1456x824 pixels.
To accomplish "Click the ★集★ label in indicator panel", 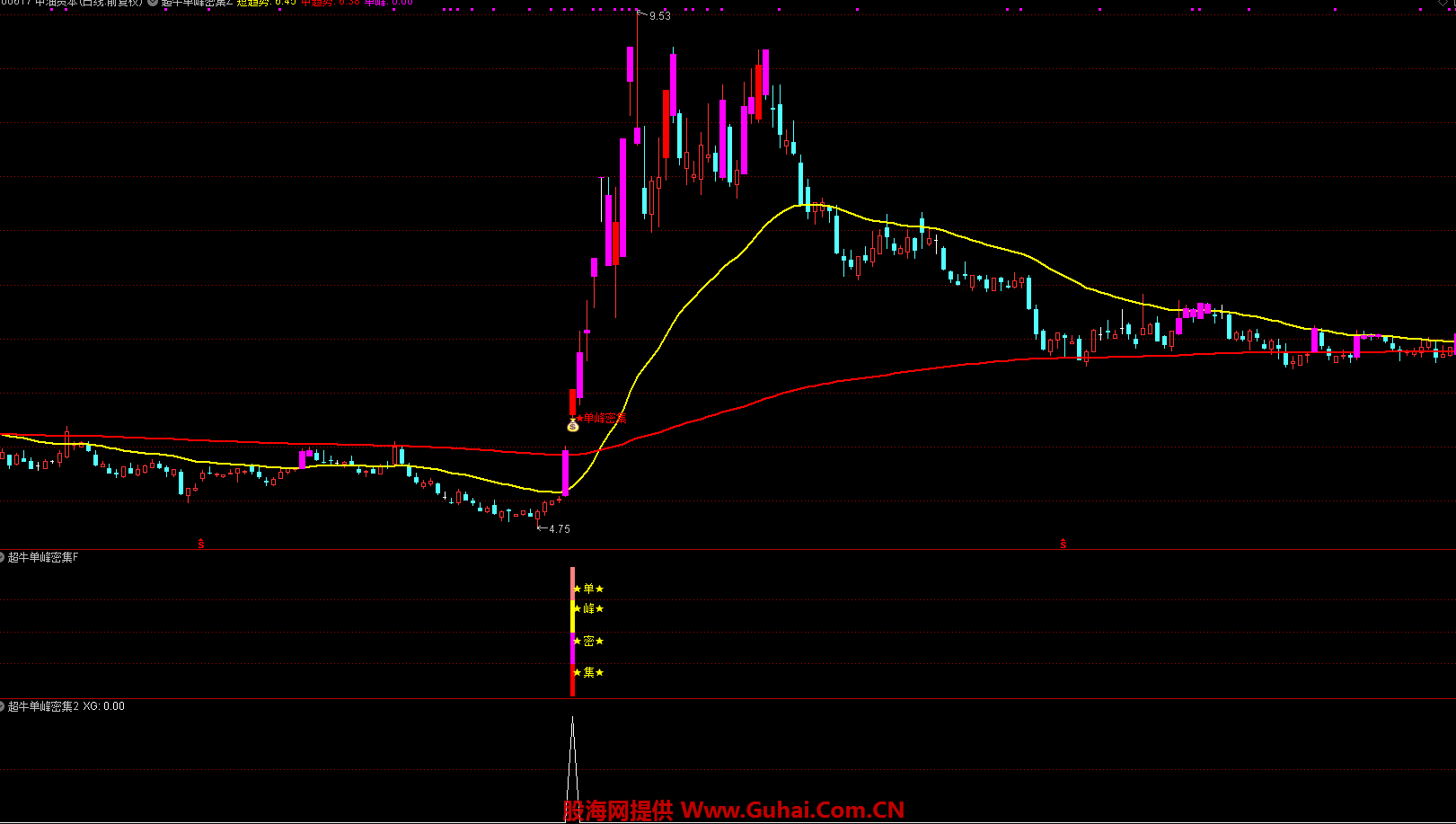I will (x=588, y=673).
